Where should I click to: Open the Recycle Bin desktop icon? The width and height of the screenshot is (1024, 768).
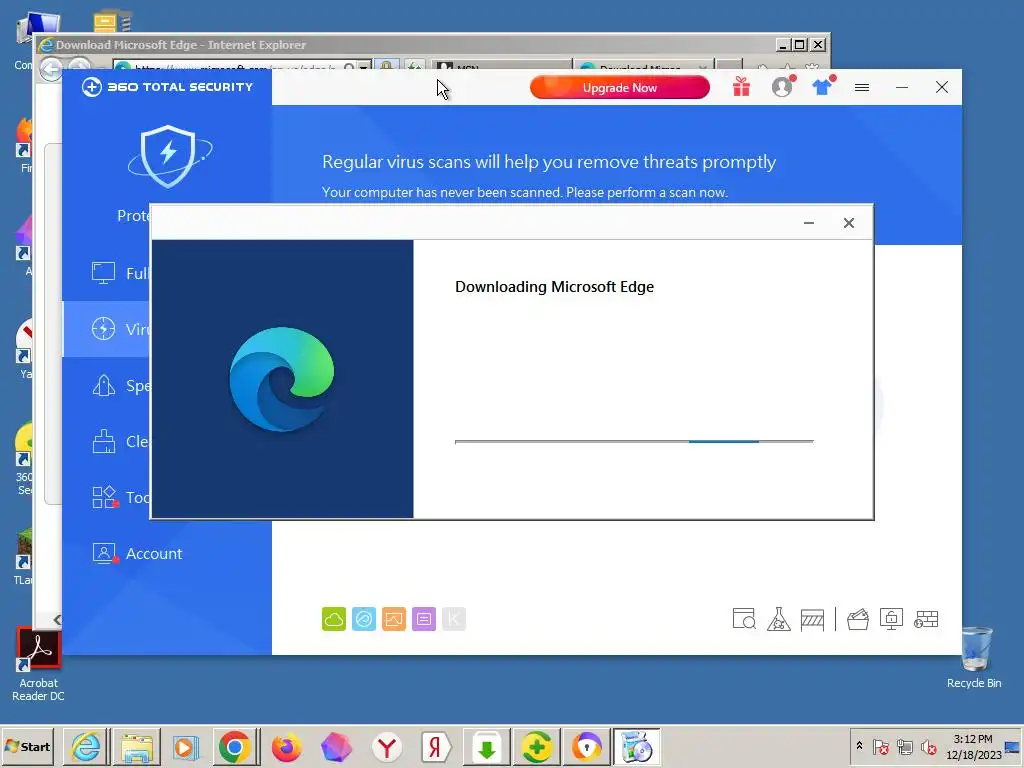point(974,657)
